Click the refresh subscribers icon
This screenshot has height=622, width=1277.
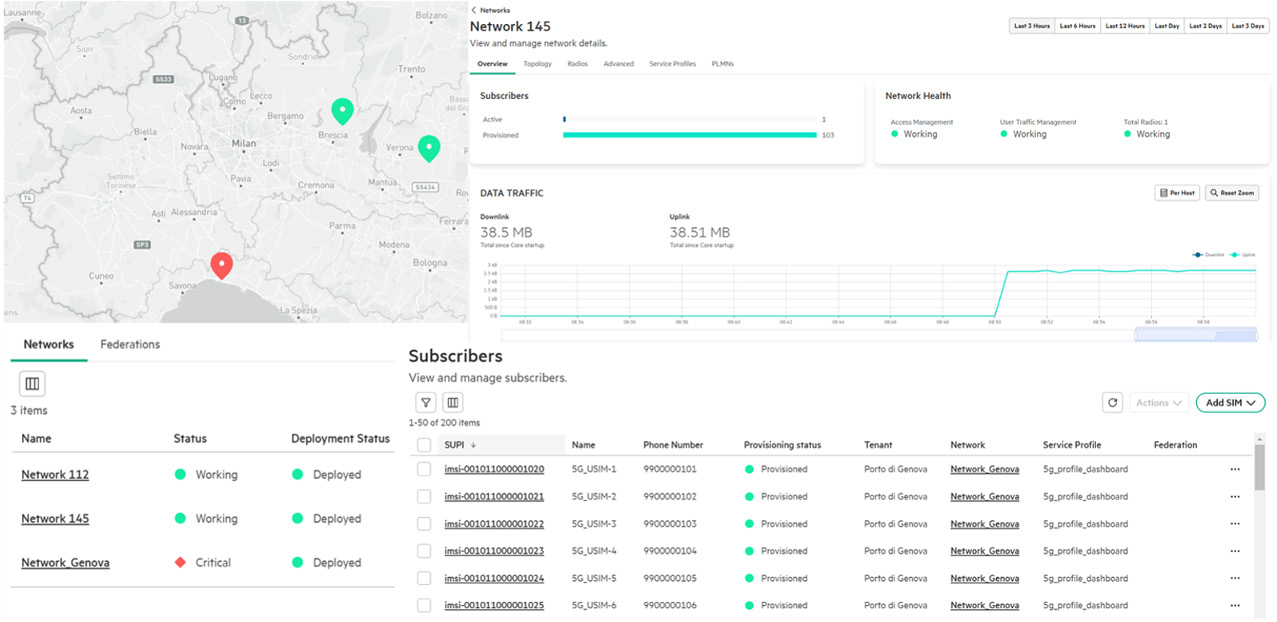(x=1112, y=402)
